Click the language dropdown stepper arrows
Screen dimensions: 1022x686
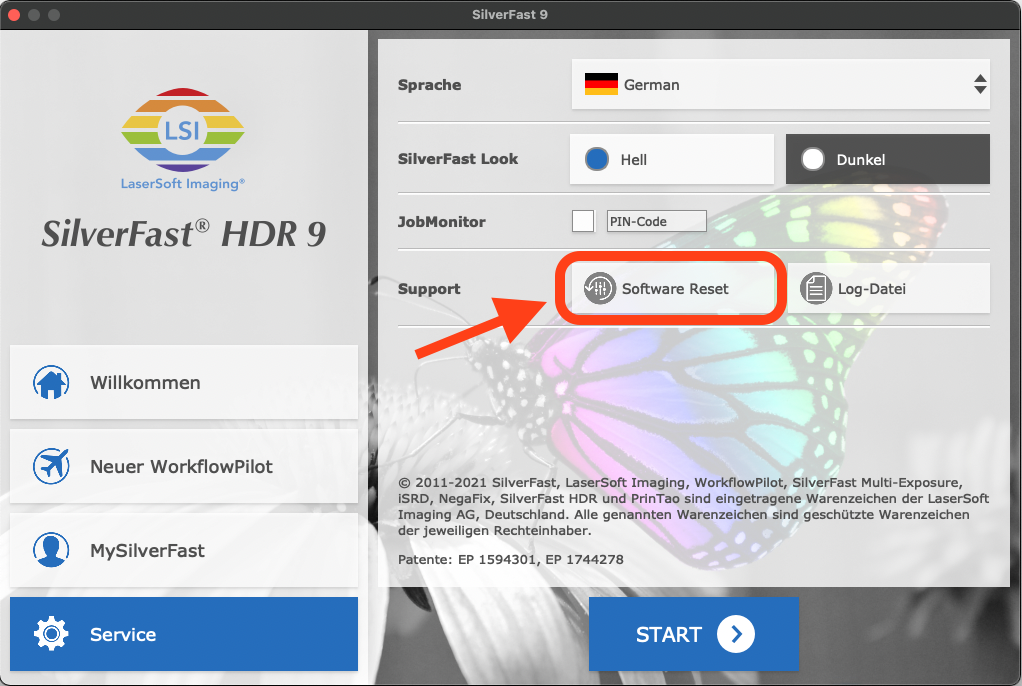[980, 84]
